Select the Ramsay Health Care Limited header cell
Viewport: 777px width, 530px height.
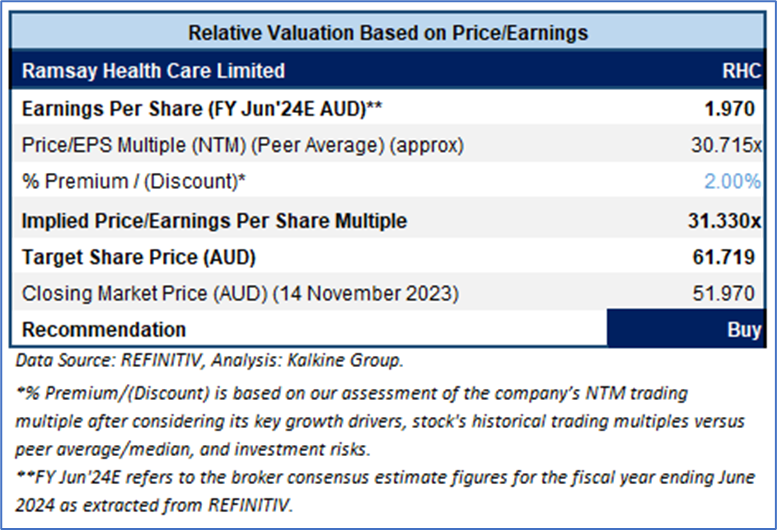(153, 71)
